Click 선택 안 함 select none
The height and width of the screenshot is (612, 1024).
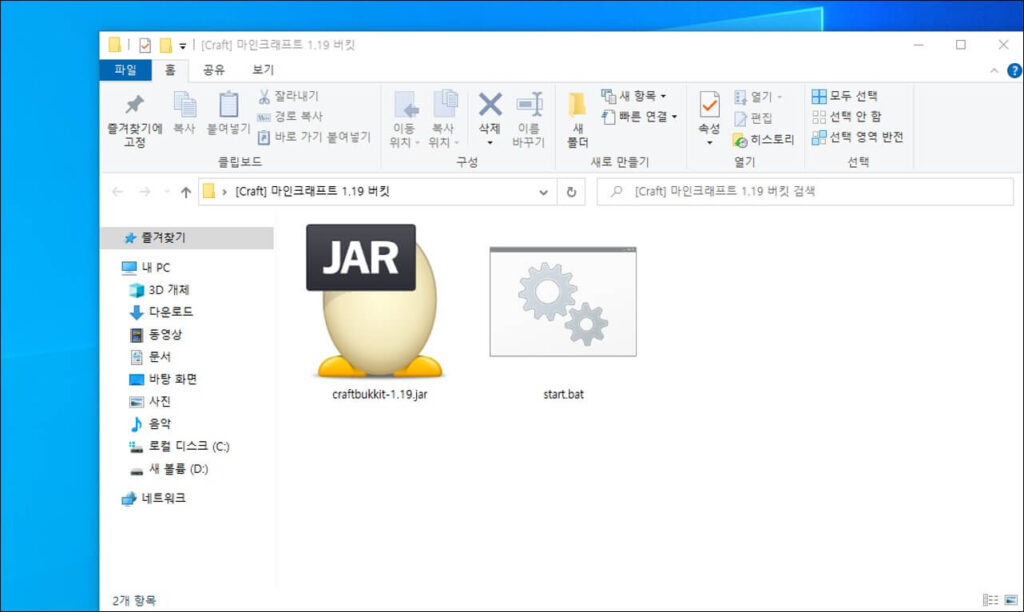click(846, 117)
